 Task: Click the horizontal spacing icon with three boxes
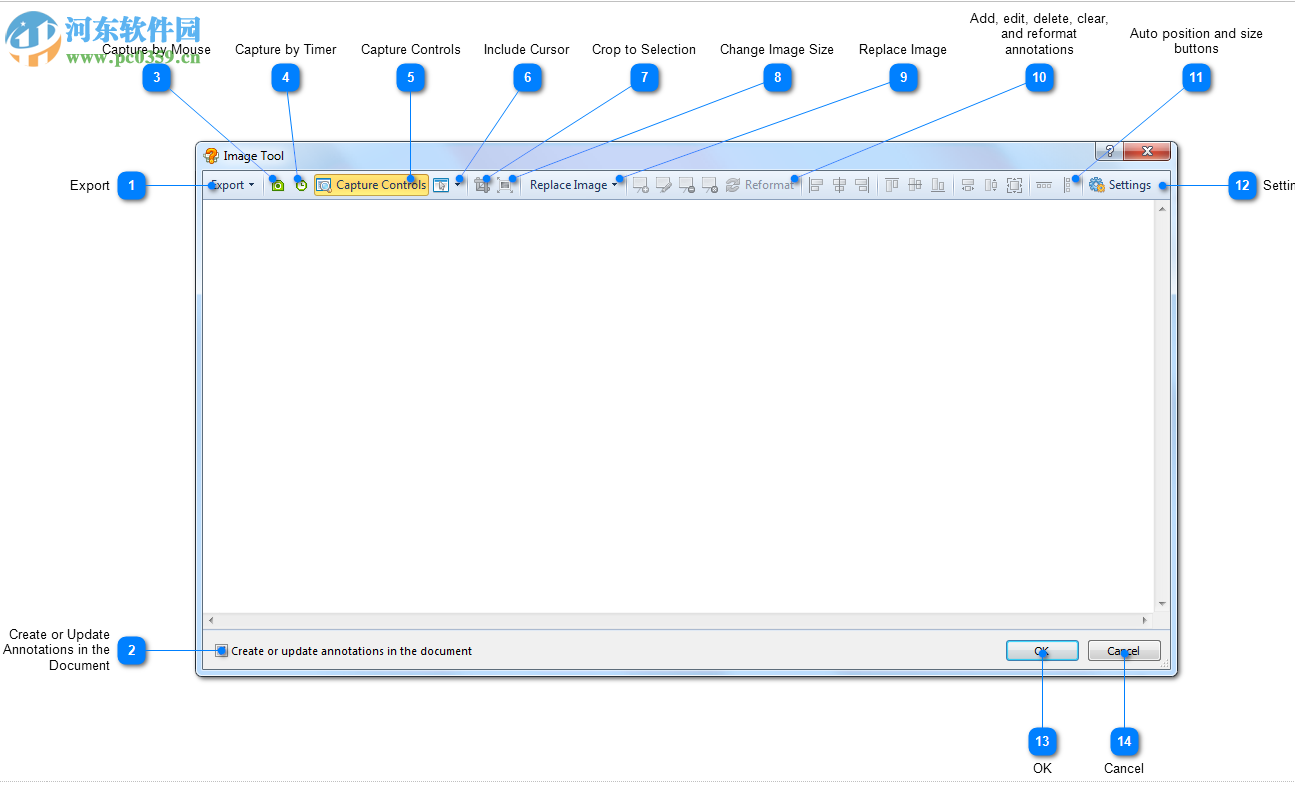coord(1044,185)
